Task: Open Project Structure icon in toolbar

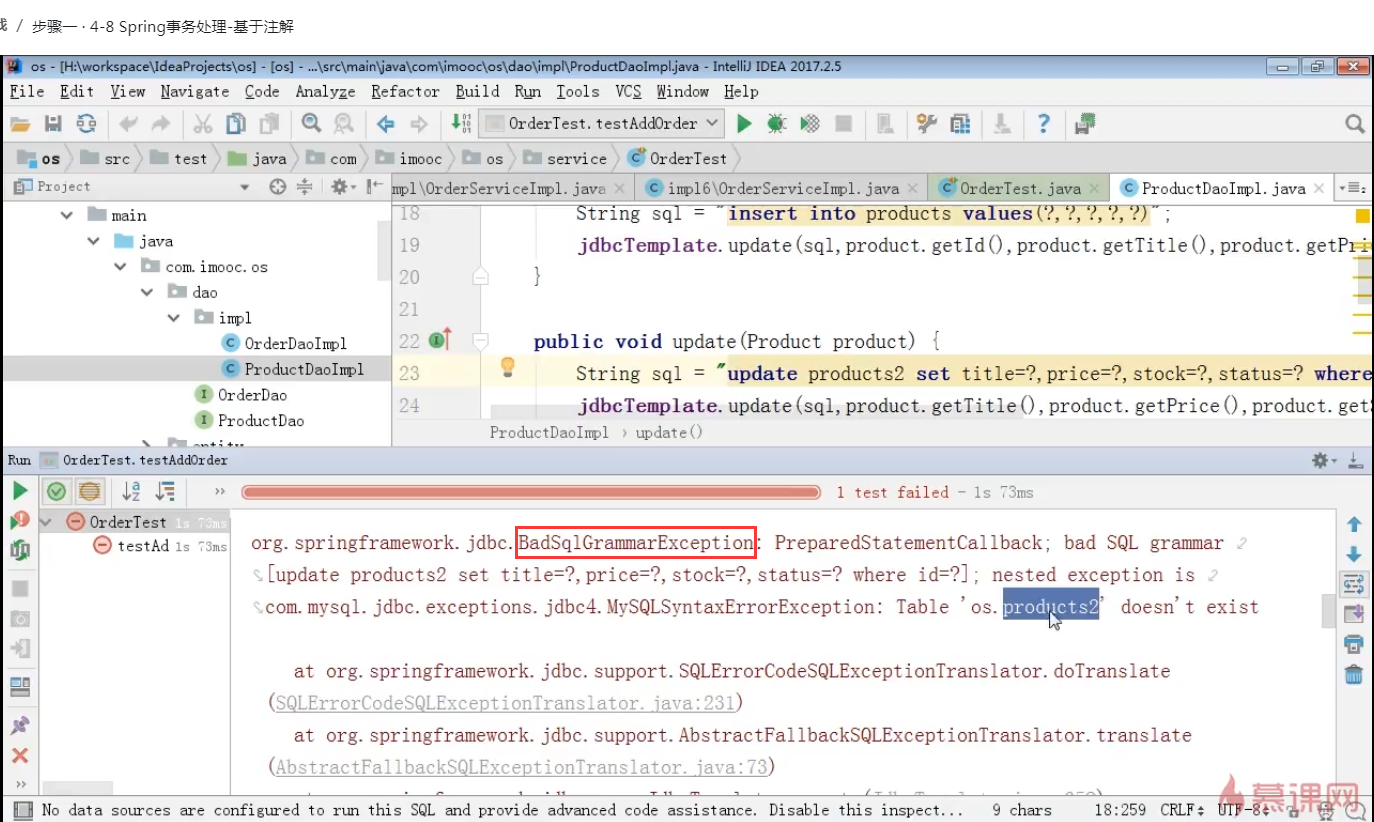Action: coord(961,124)
